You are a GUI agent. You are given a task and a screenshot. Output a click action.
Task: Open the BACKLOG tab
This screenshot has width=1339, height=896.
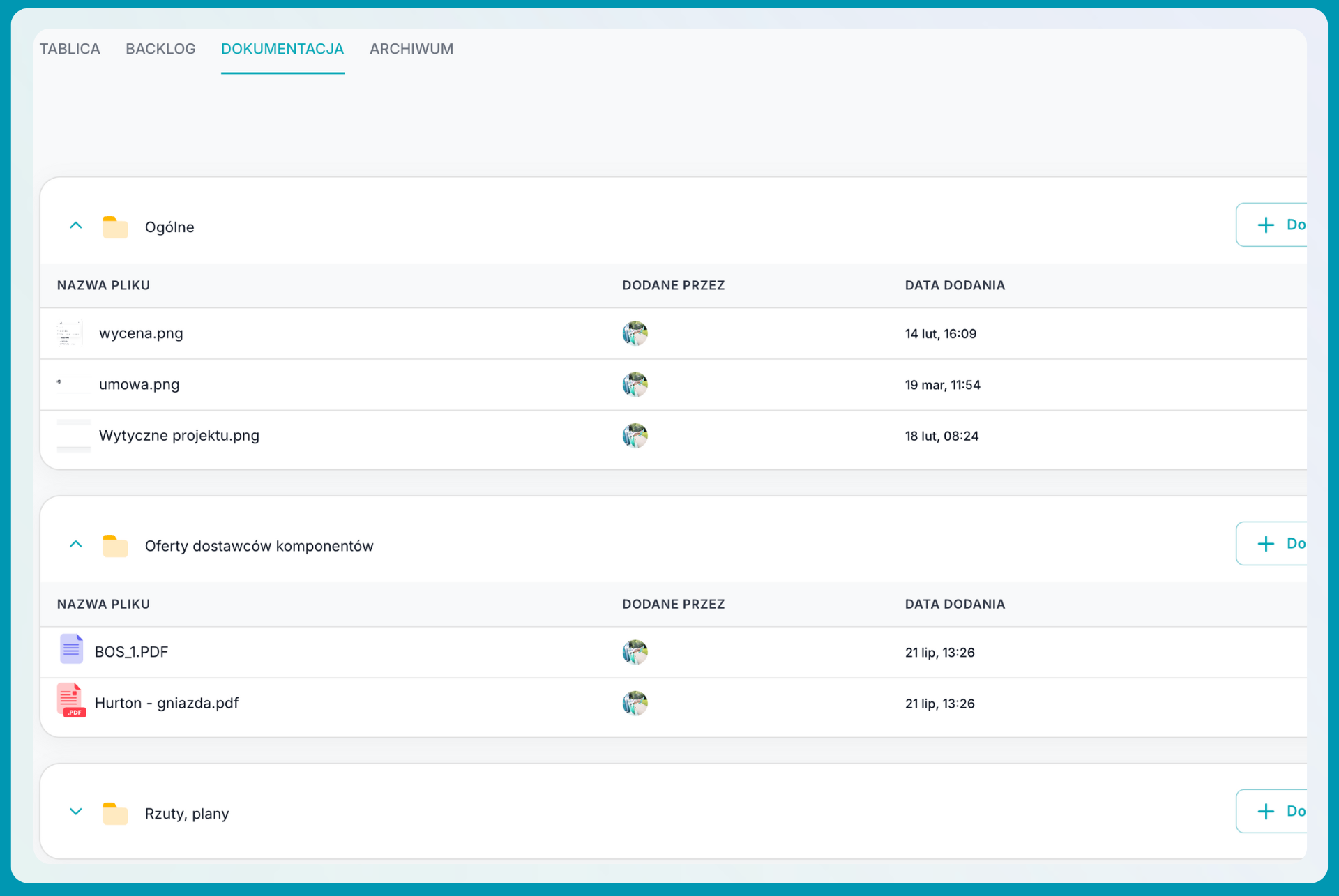click(160, 49)
